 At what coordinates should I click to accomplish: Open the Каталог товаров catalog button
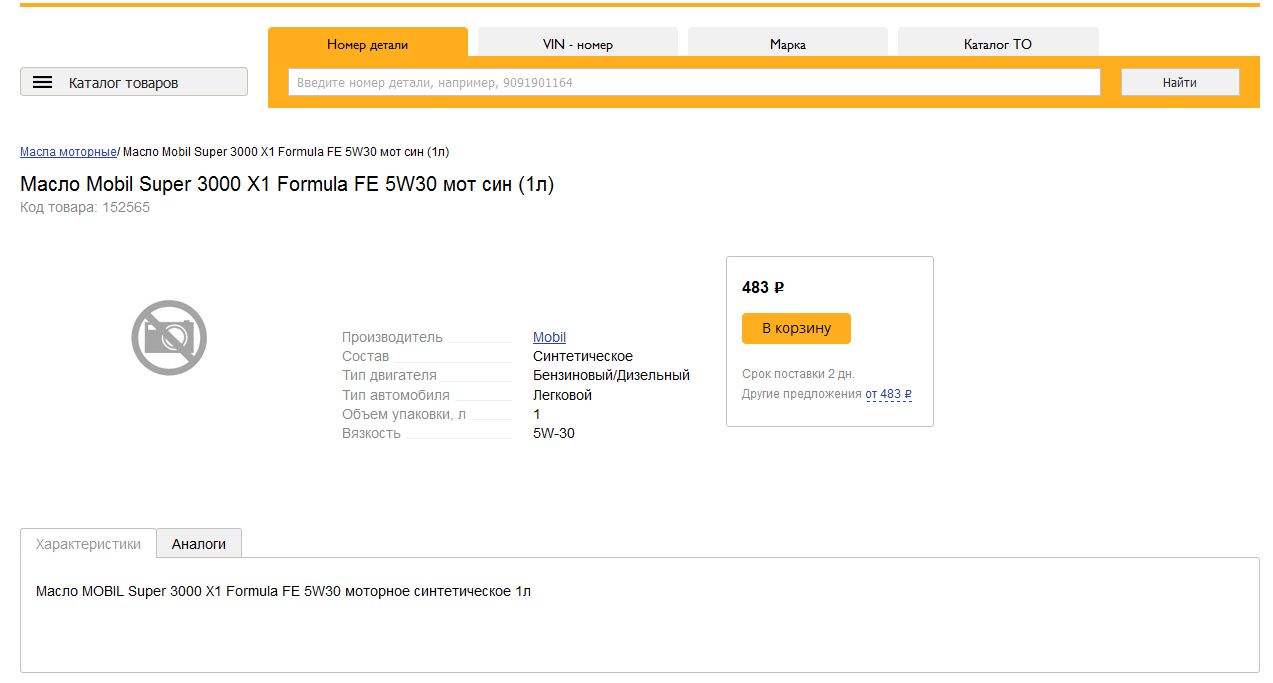134,82
